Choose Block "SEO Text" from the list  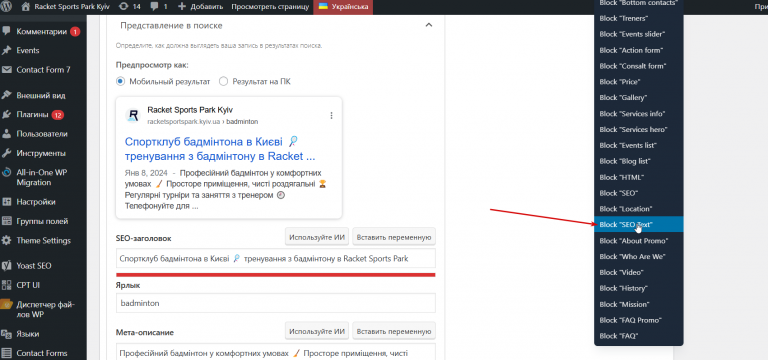coord(639,224)
